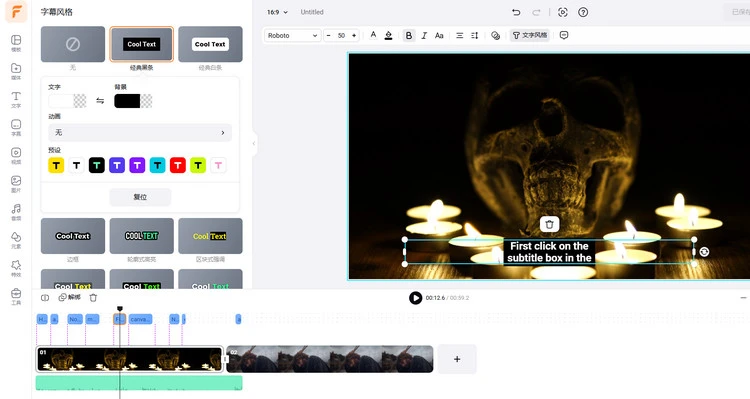
Task: Open the 16:9 aspect ratio dropdown
Action: (x=277, y=12)
